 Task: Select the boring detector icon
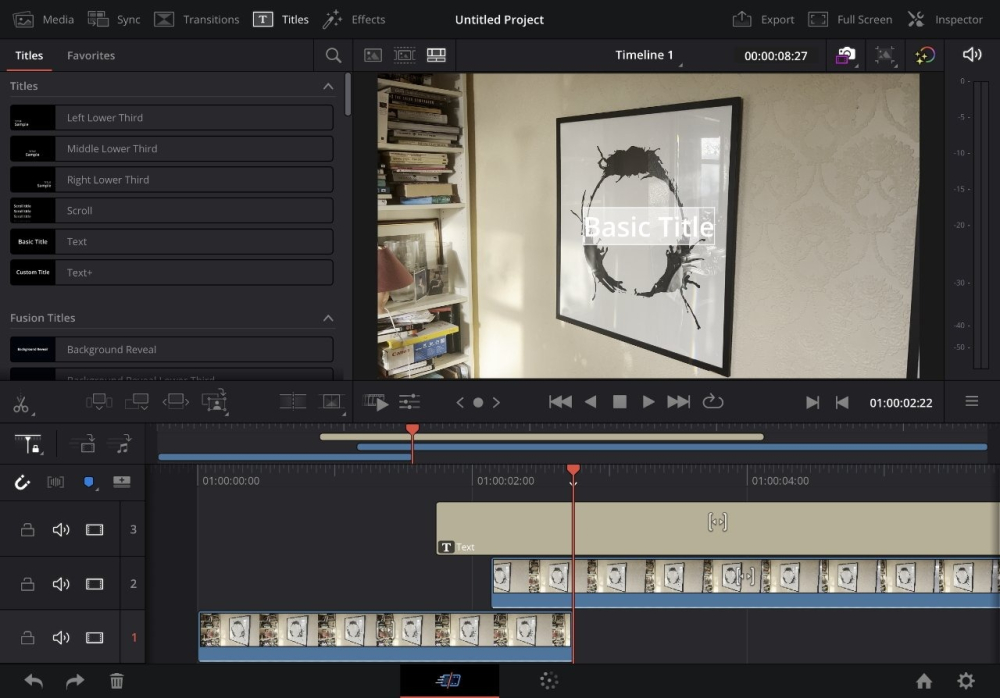click(885, 56)
